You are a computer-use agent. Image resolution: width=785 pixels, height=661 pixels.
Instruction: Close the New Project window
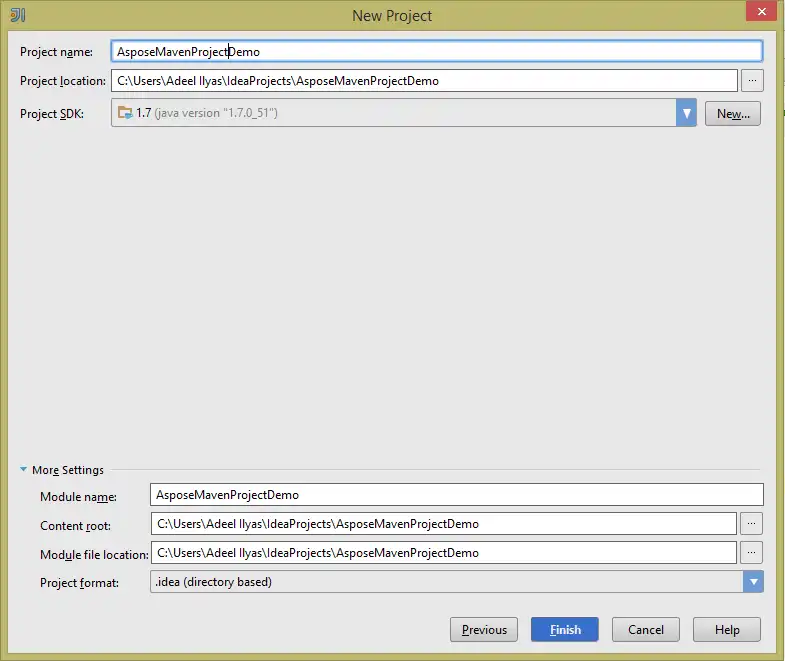pyautogui.click(x=761, y=12)
